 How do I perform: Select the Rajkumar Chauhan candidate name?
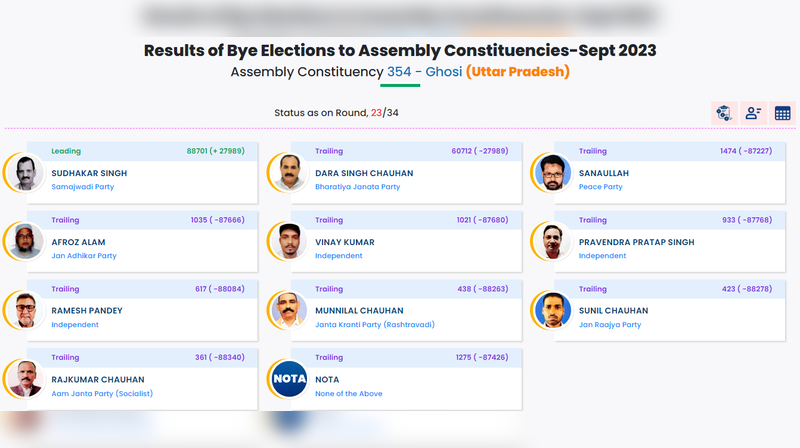pos(97,380)
